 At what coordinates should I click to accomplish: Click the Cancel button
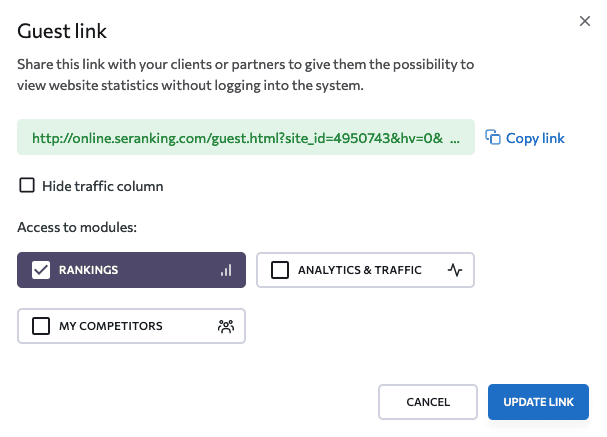(x=428, y=402)
